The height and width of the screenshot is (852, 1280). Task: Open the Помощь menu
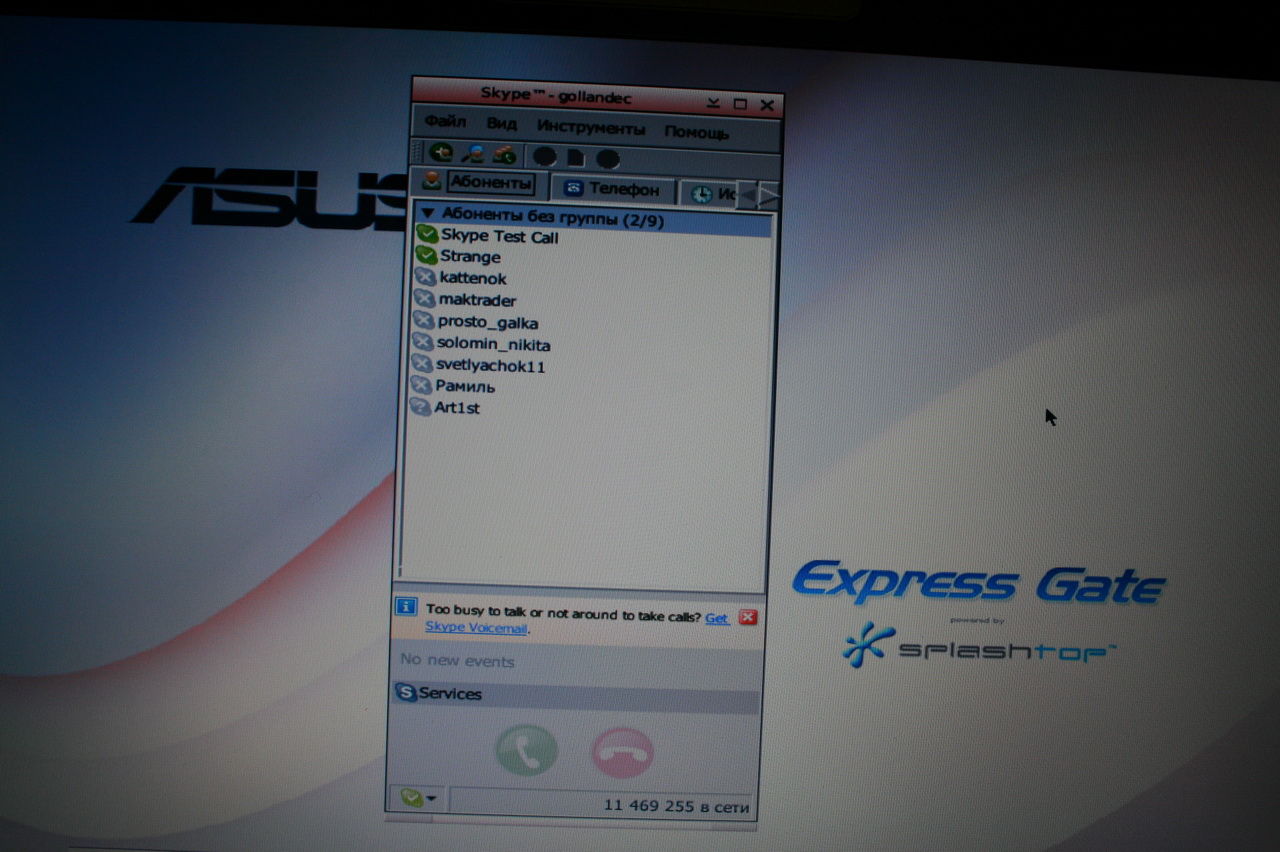(697, 132)
